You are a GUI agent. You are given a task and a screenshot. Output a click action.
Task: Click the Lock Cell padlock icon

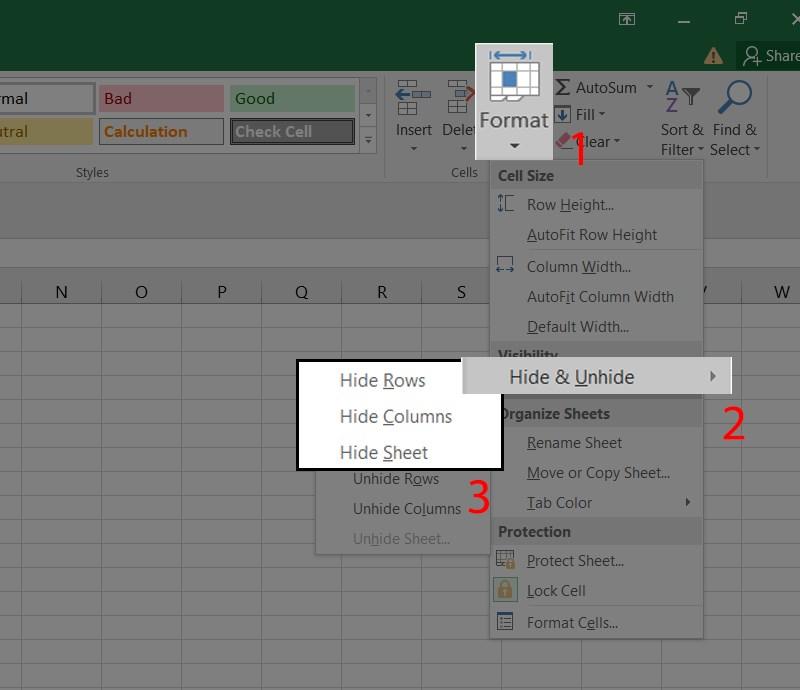tap(506, 590)
